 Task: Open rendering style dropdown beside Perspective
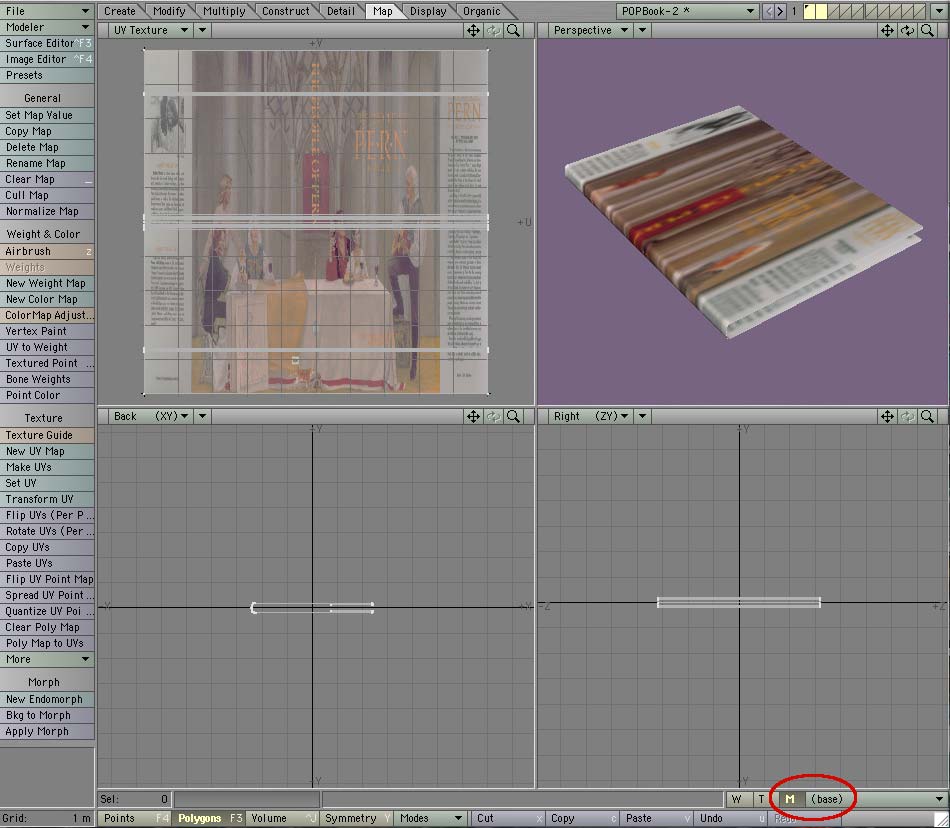642,30
